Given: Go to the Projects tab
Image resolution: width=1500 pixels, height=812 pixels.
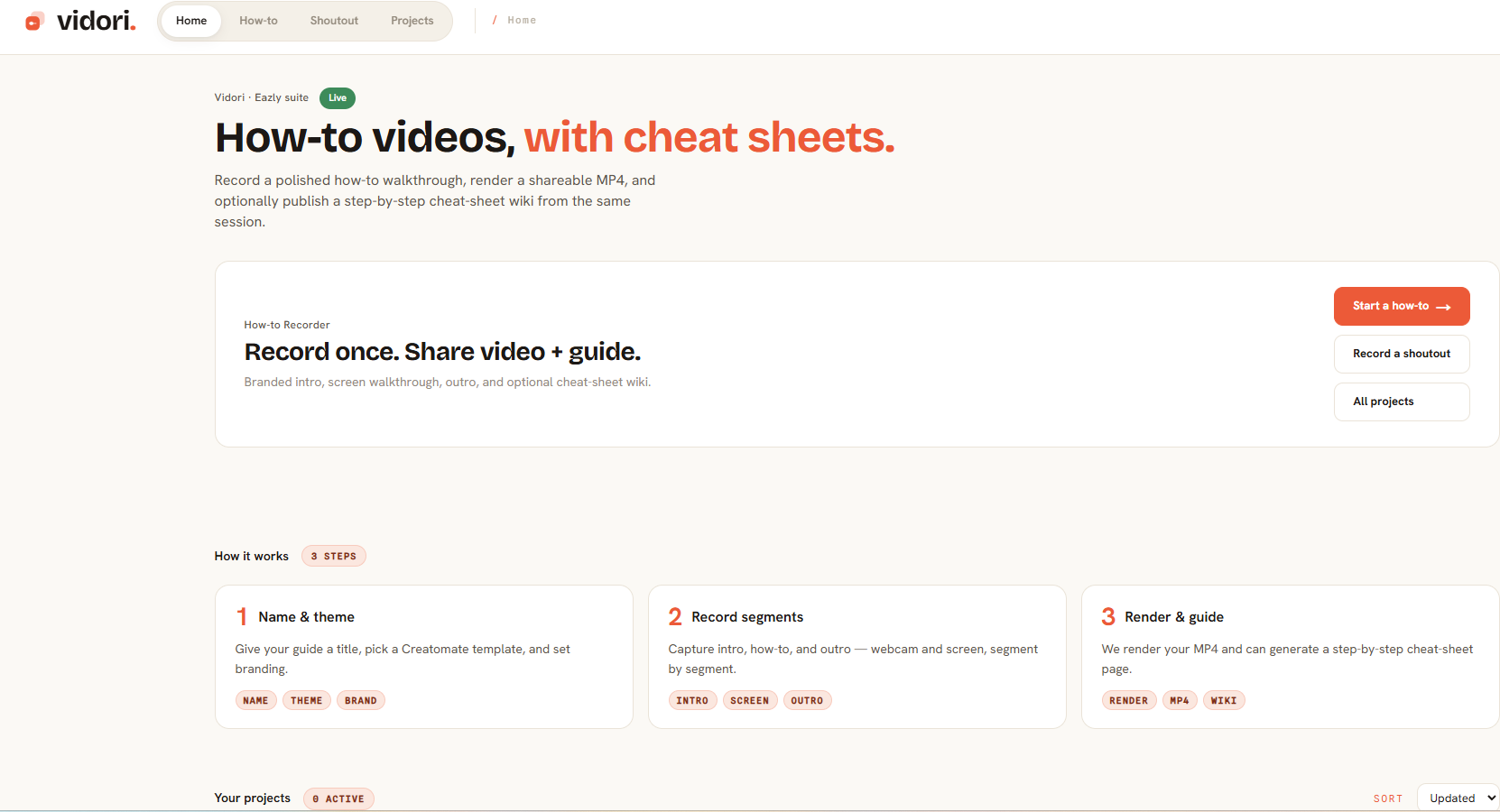Looking at the screenshot, I should pyautogui.click(x=412, y=21).
